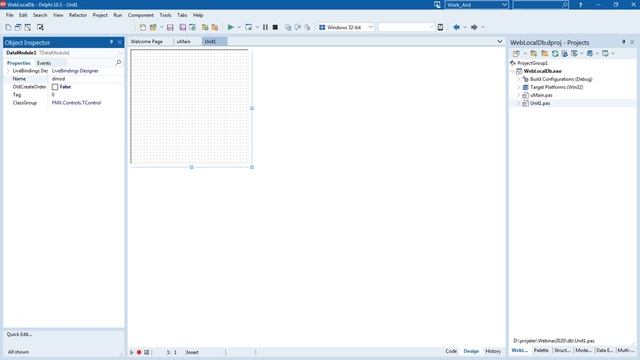The width and height of the screenshot is (640, 360).
Task: Click the View Form toolbar icon
Action: tap(18, 27)
